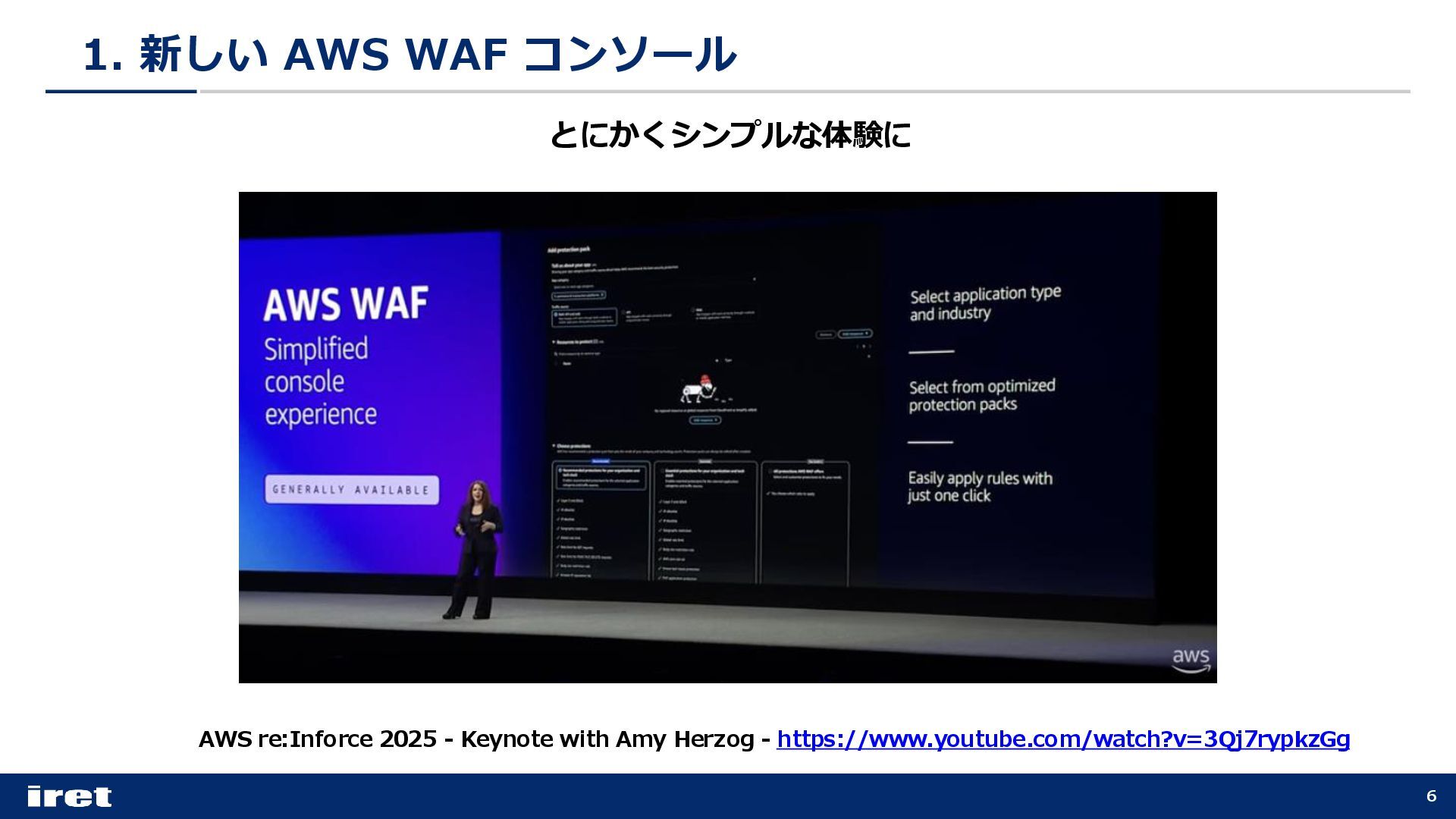
Task: Select the subtitle 'とにかくシンプルな体験に'
Action: tap(730, 135)
